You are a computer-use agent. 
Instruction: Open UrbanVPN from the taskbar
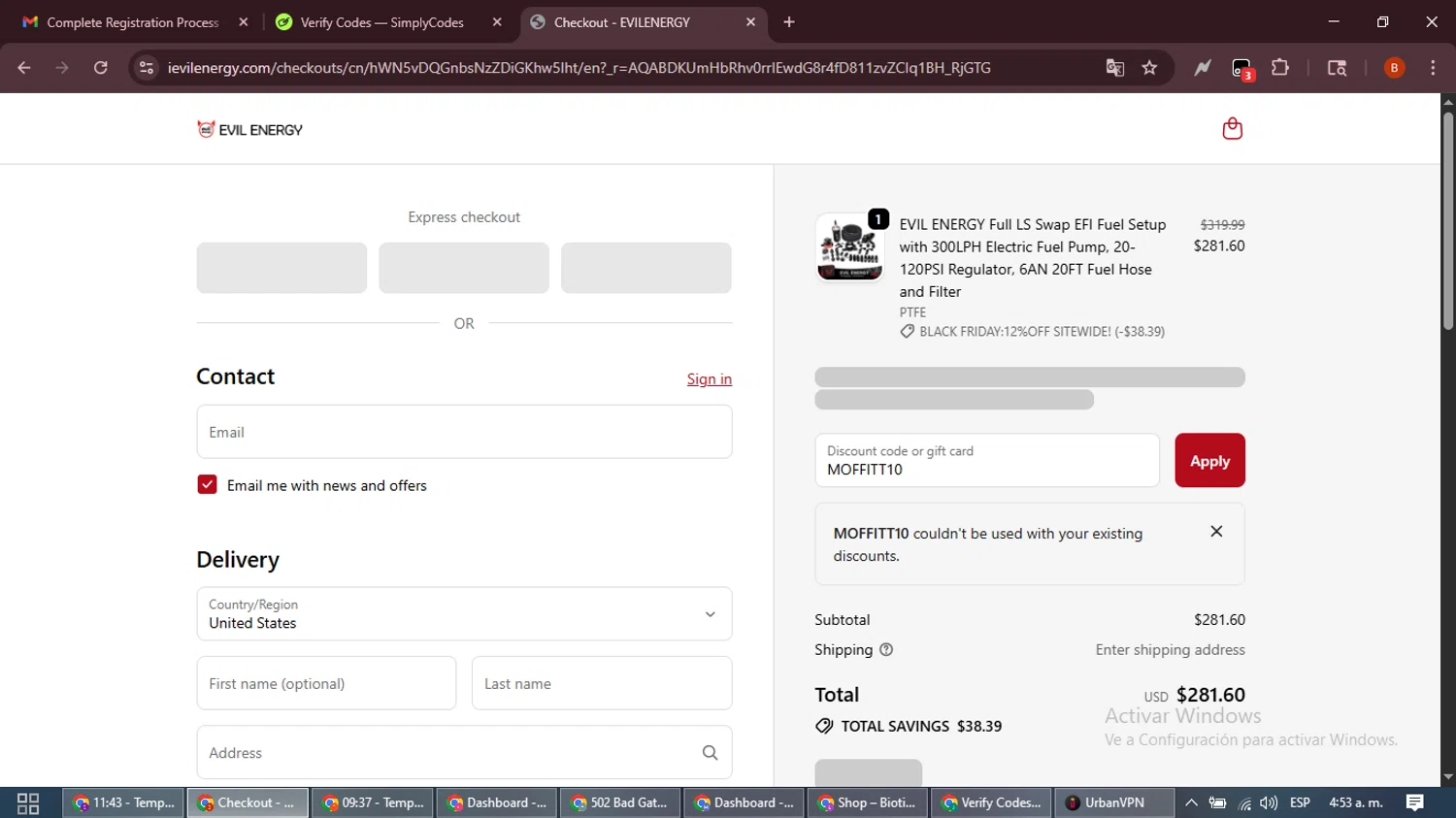[1113, 803]
